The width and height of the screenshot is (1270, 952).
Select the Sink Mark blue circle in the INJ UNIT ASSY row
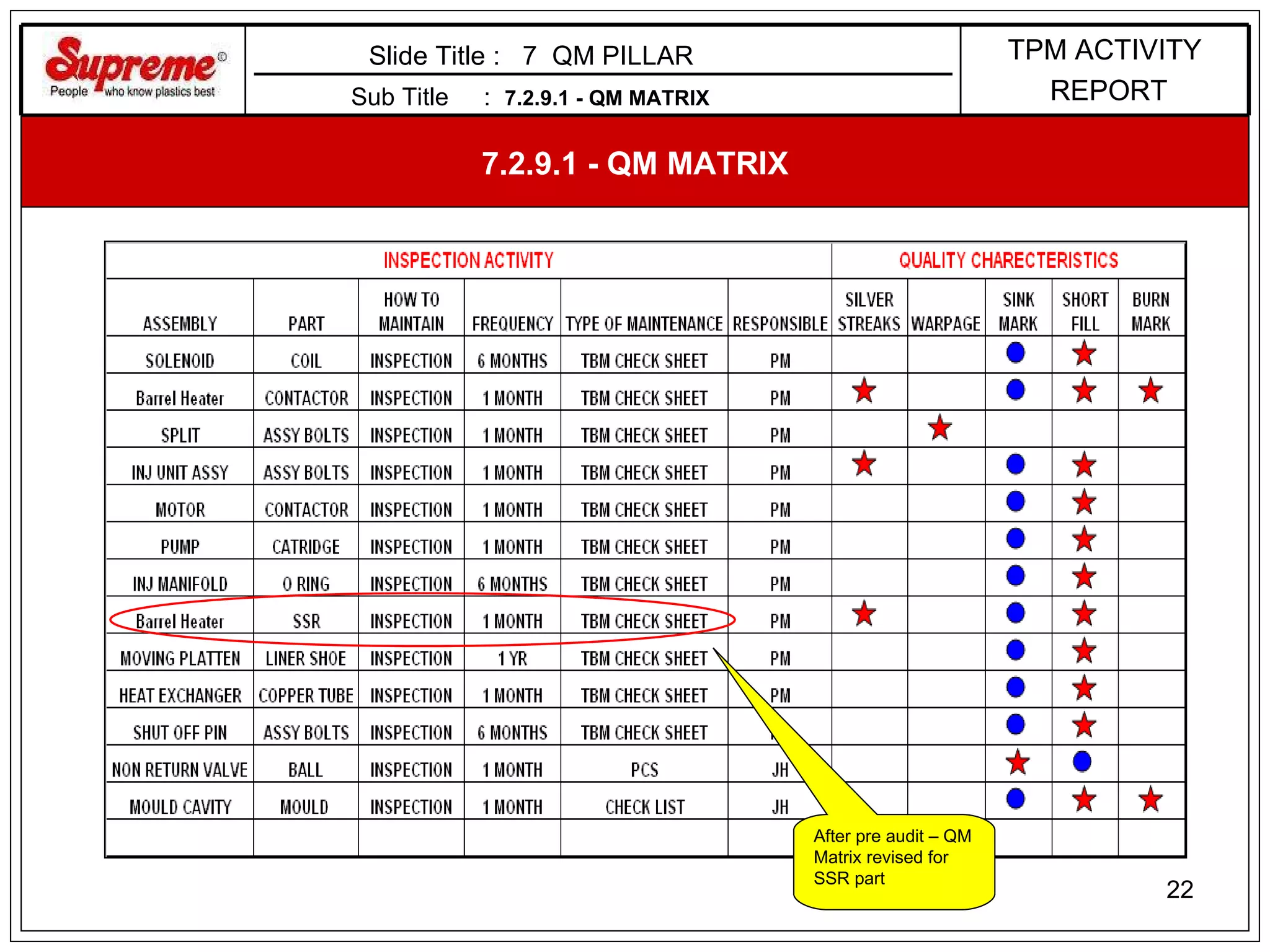(x=1015, y=464)
